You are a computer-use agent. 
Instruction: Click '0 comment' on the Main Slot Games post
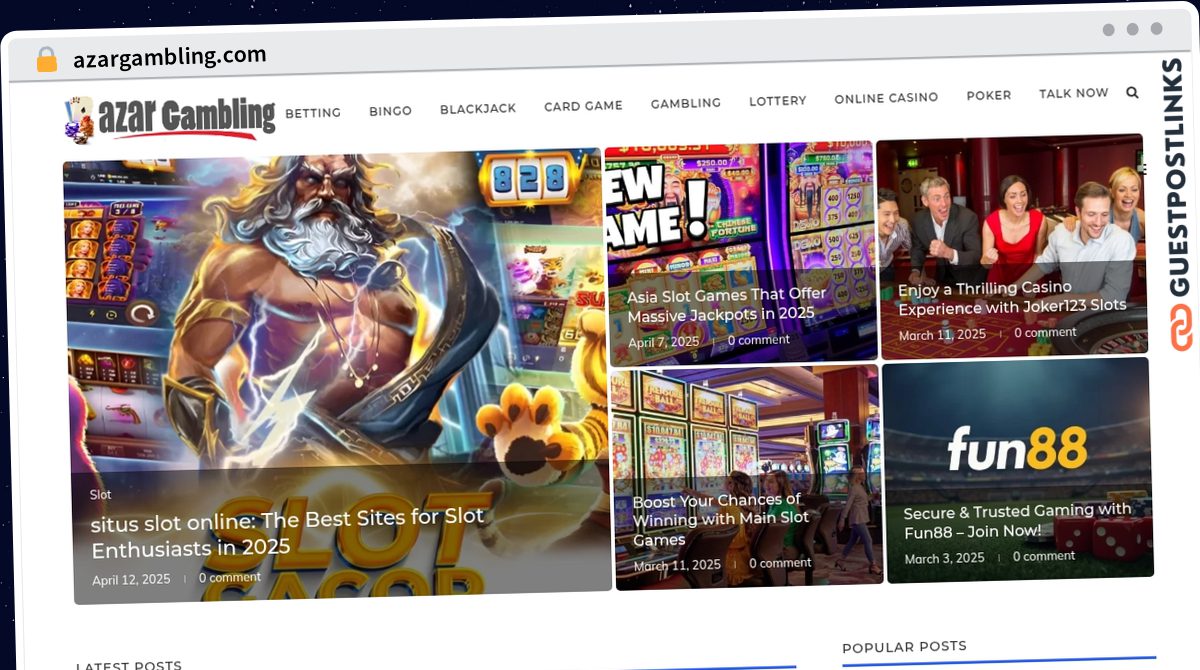click(780, 563)
